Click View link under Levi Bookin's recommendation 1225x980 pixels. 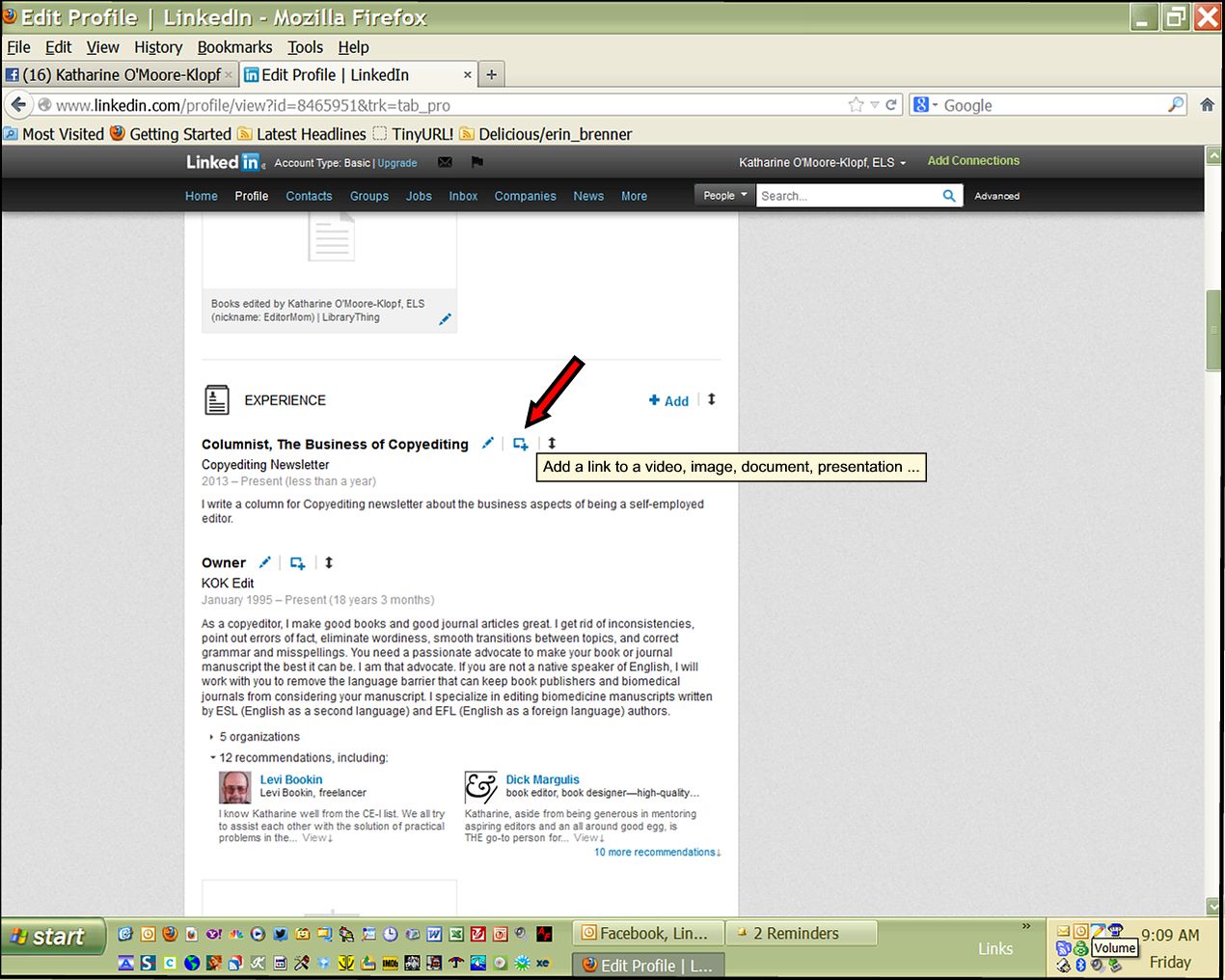click(x=317, y=838)
